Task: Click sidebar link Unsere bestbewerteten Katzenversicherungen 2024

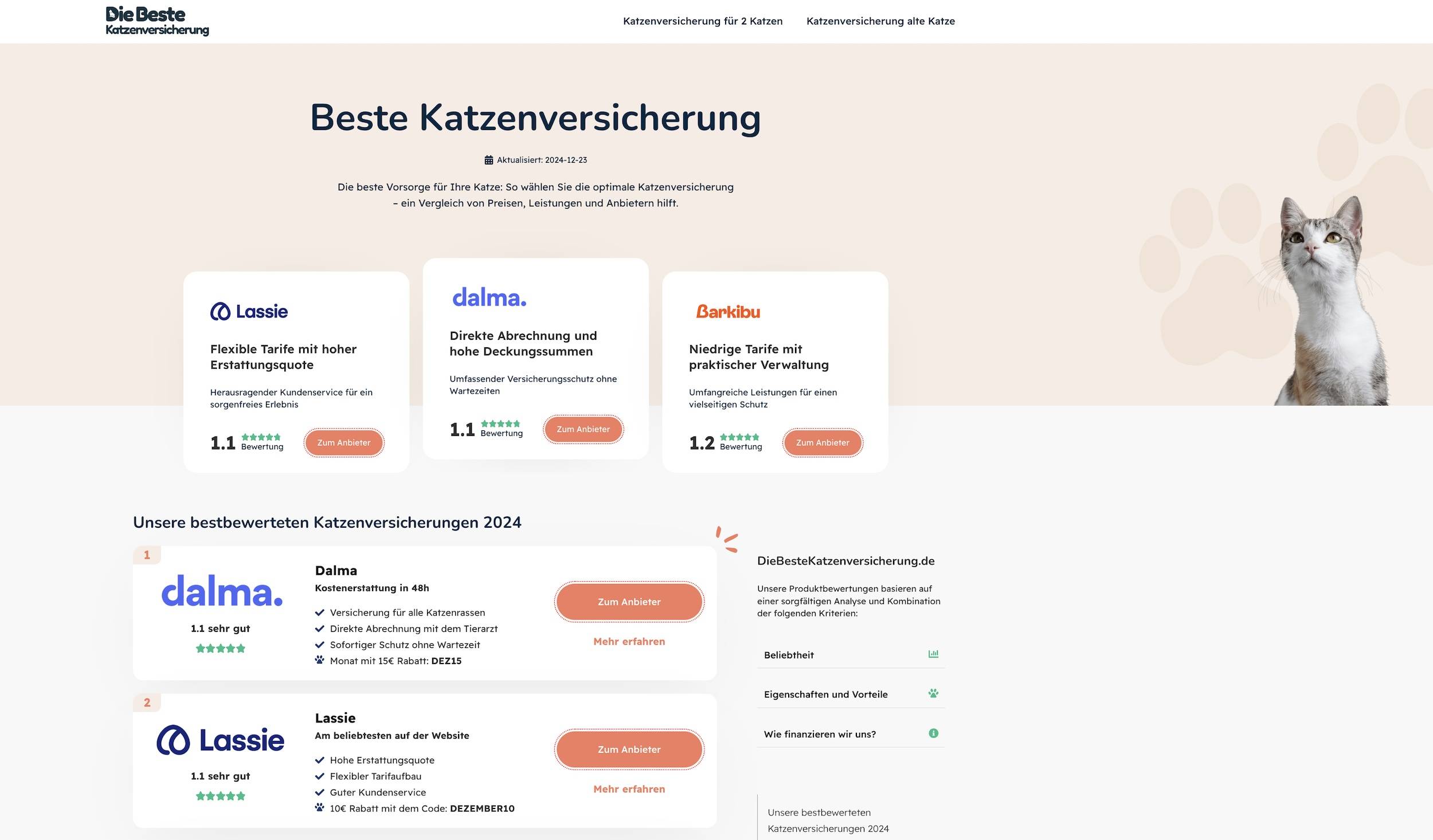Action: (828, 821)
